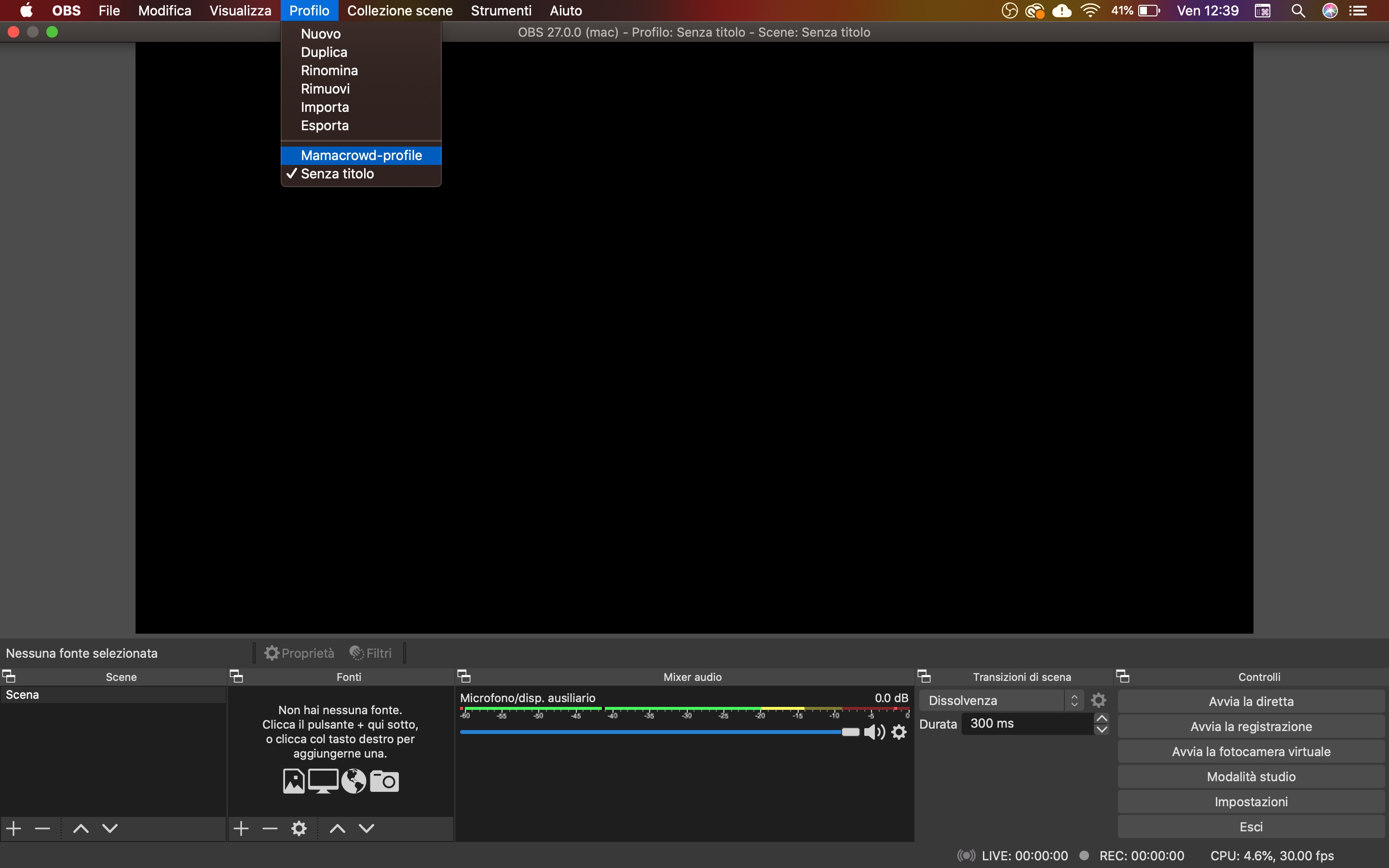The width and height of the screenshot is (1389, 868).
Task: Open cloud upload status icon in menu bar
Action: coord(1062,11)
